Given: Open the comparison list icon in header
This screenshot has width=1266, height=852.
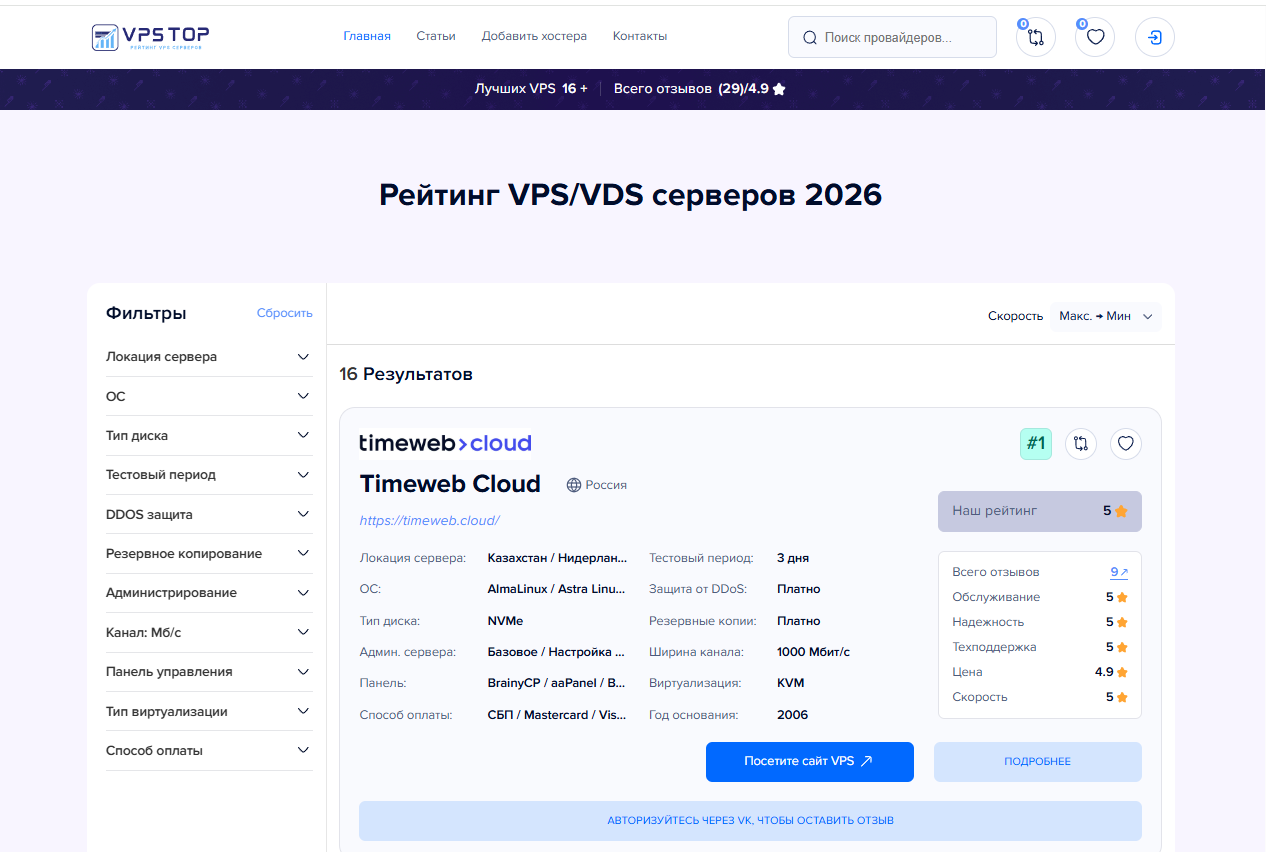Looking at the screenshot, I should 1036,37.
